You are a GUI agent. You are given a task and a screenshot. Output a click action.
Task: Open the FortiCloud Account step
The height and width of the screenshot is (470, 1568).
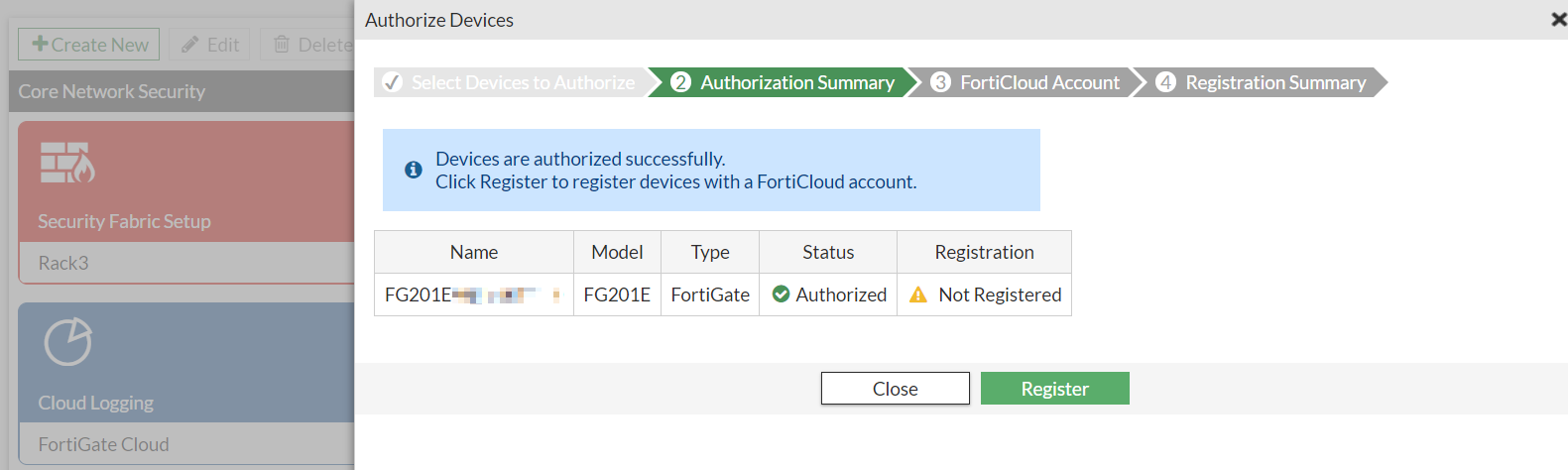(x=1026, y=82)
